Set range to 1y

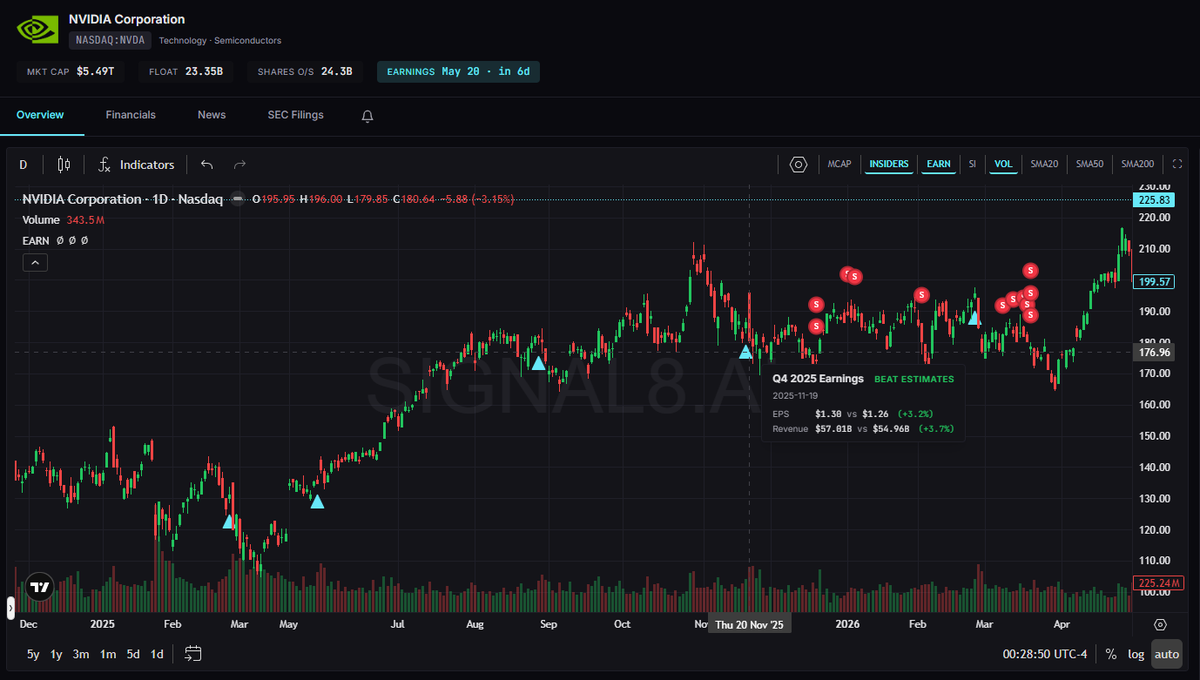[x=57, y=654]
